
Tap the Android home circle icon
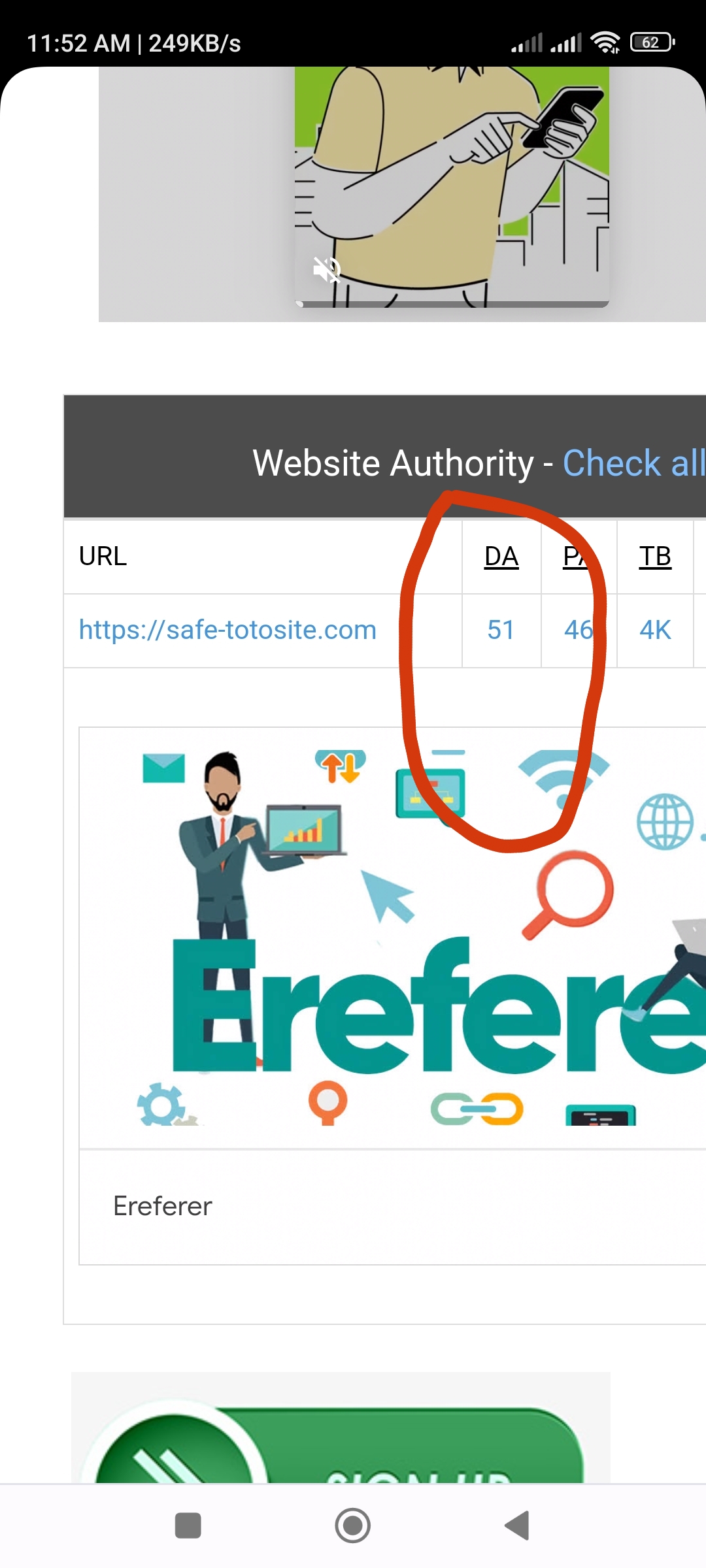353,1526
